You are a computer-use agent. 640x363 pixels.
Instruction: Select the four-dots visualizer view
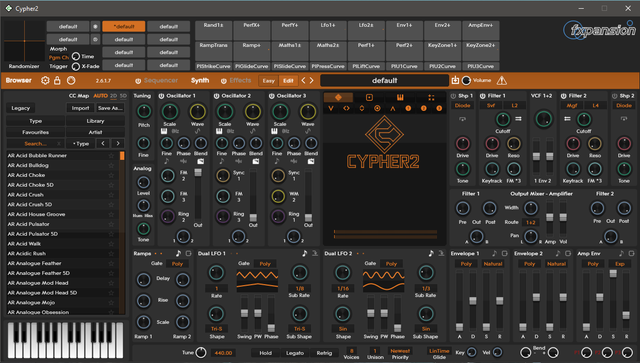coord(431,97)
